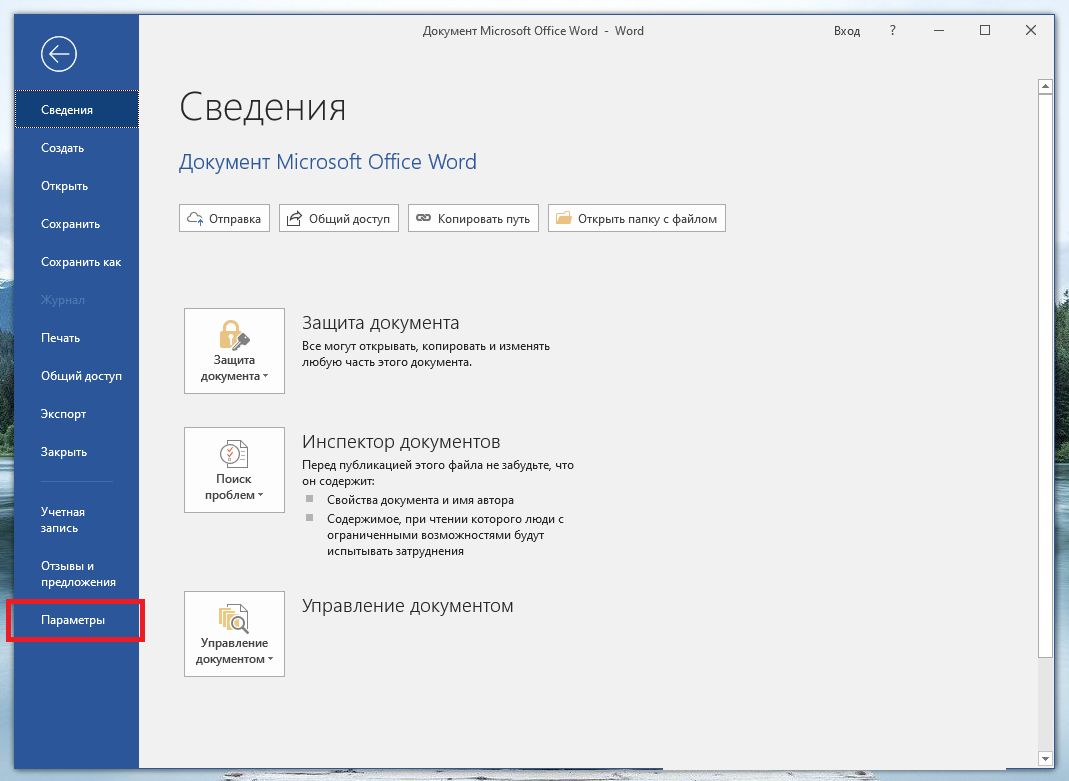
Task: Click the cloud upload icon on Отправка
Action: (x=195, y=219)
